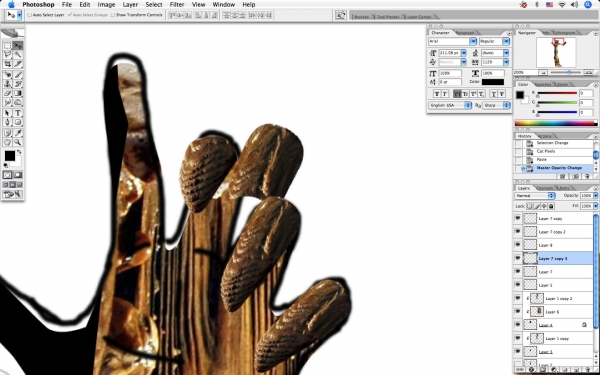
Task: Hide the Layer 8 layer
Action: point(518,245)
